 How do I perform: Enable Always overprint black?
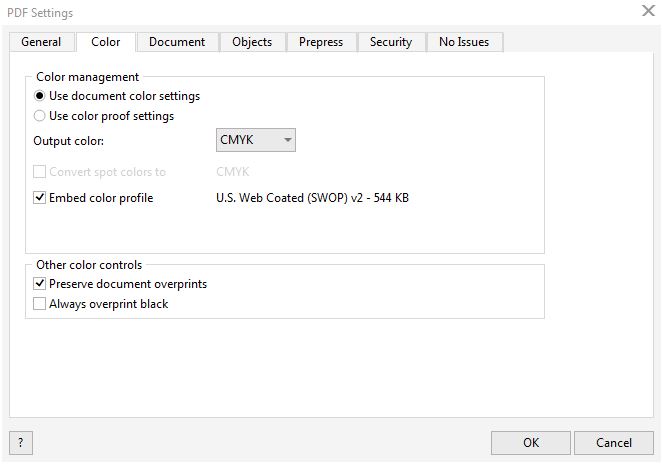pos(39,304)
